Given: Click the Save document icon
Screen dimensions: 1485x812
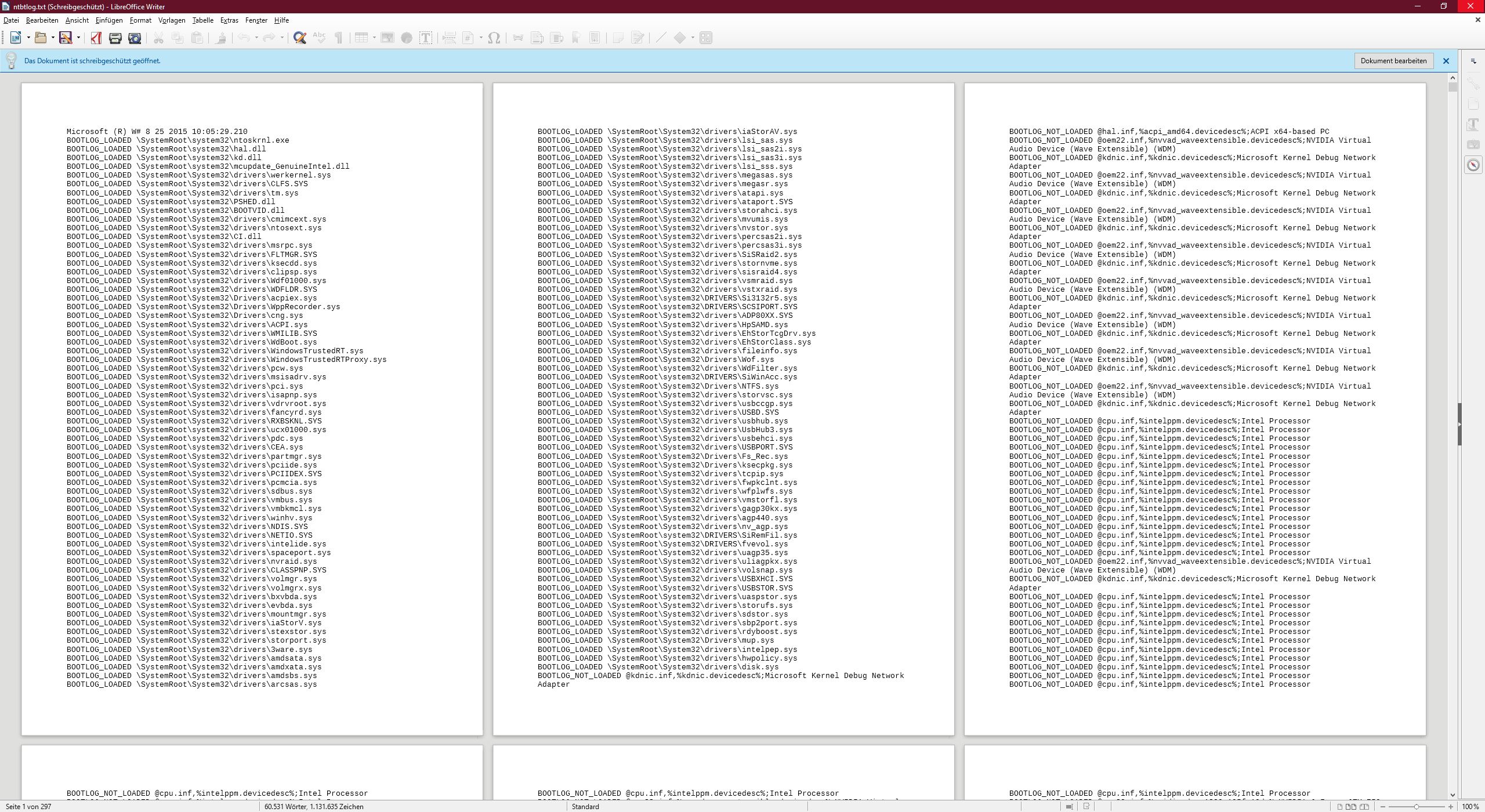Looking at the screenshot, I should (x=66, y=38).
